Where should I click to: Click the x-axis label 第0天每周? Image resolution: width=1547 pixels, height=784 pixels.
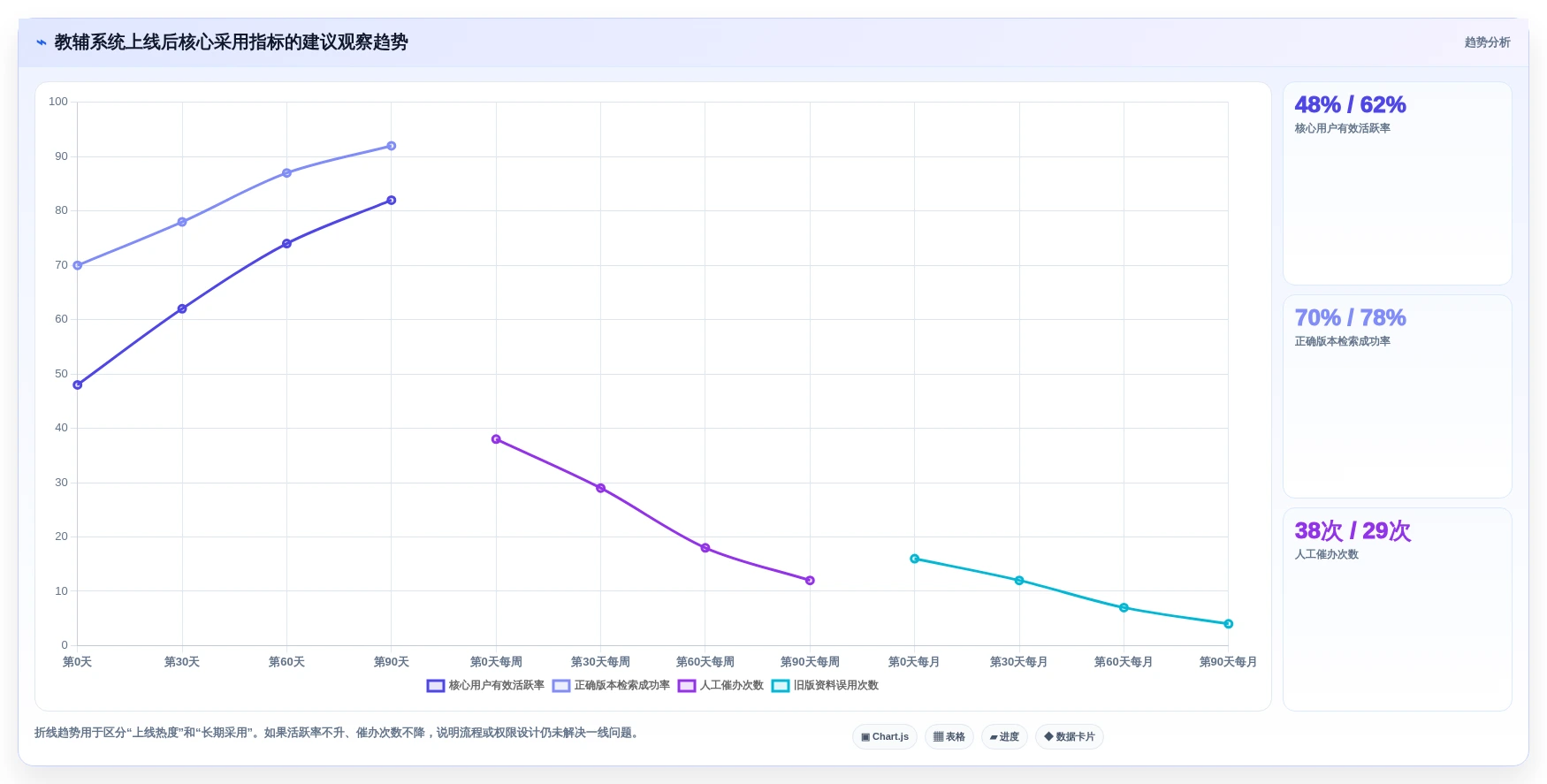point(496,662)
